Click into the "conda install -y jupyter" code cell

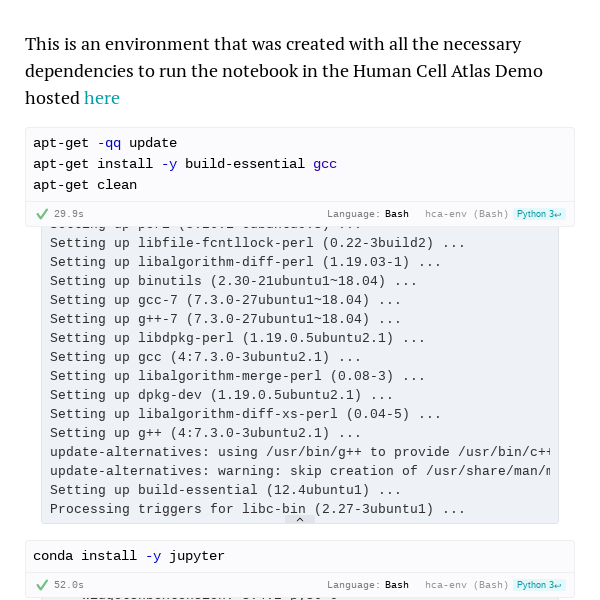pos(300,556)
